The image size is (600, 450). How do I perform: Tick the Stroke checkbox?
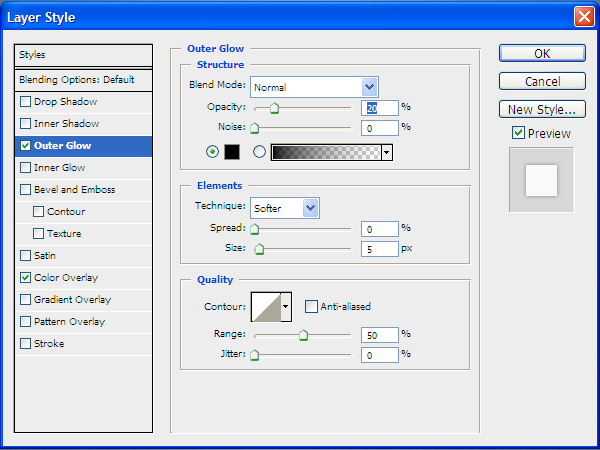coord(25,344)
